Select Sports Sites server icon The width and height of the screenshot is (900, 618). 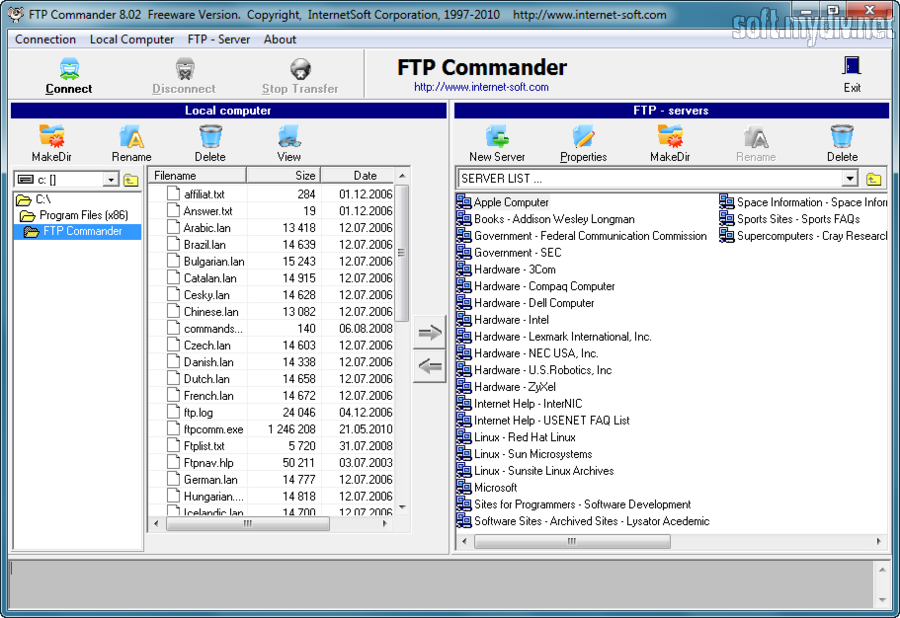coord(727,219)
